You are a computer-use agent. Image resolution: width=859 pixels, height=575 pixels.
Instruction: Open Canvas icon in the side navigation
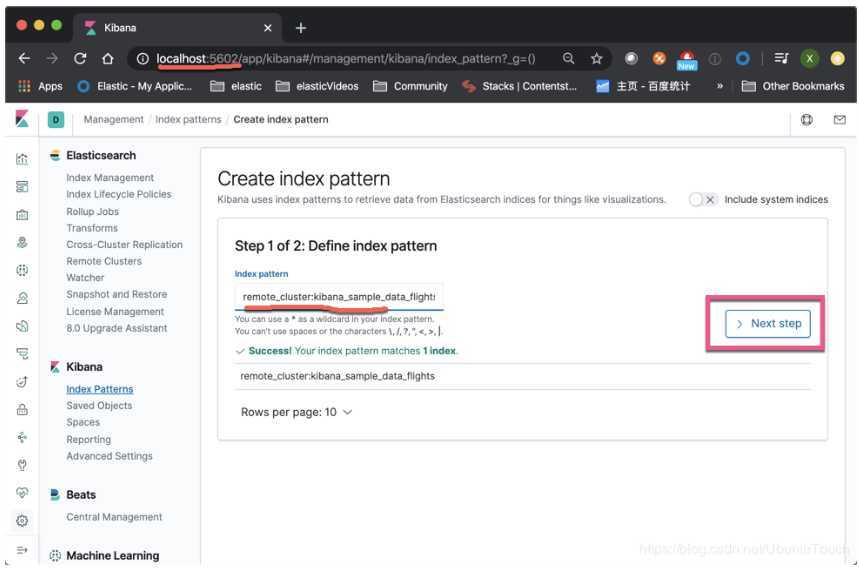[22, 215]
